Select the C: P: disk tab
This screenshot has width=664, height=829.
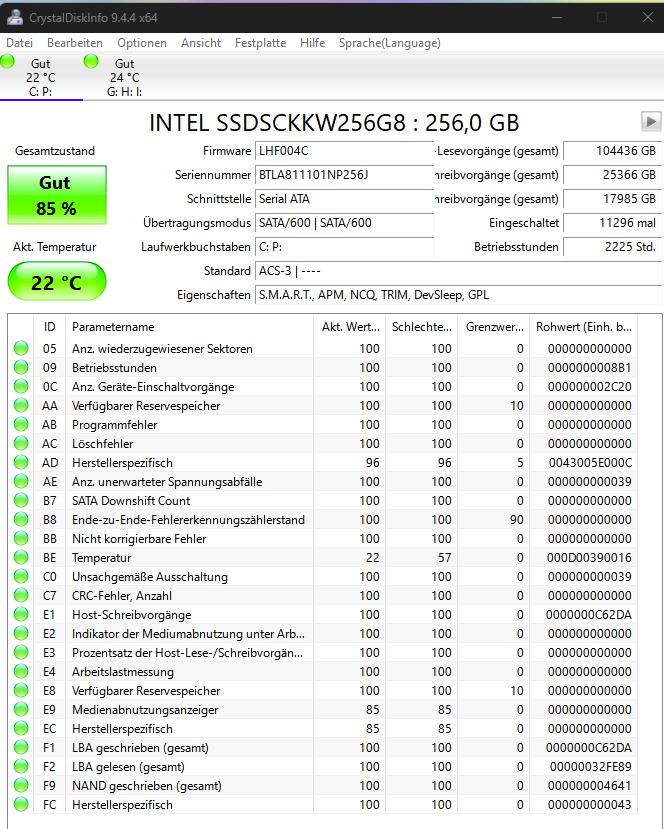(x=41, y=77)
